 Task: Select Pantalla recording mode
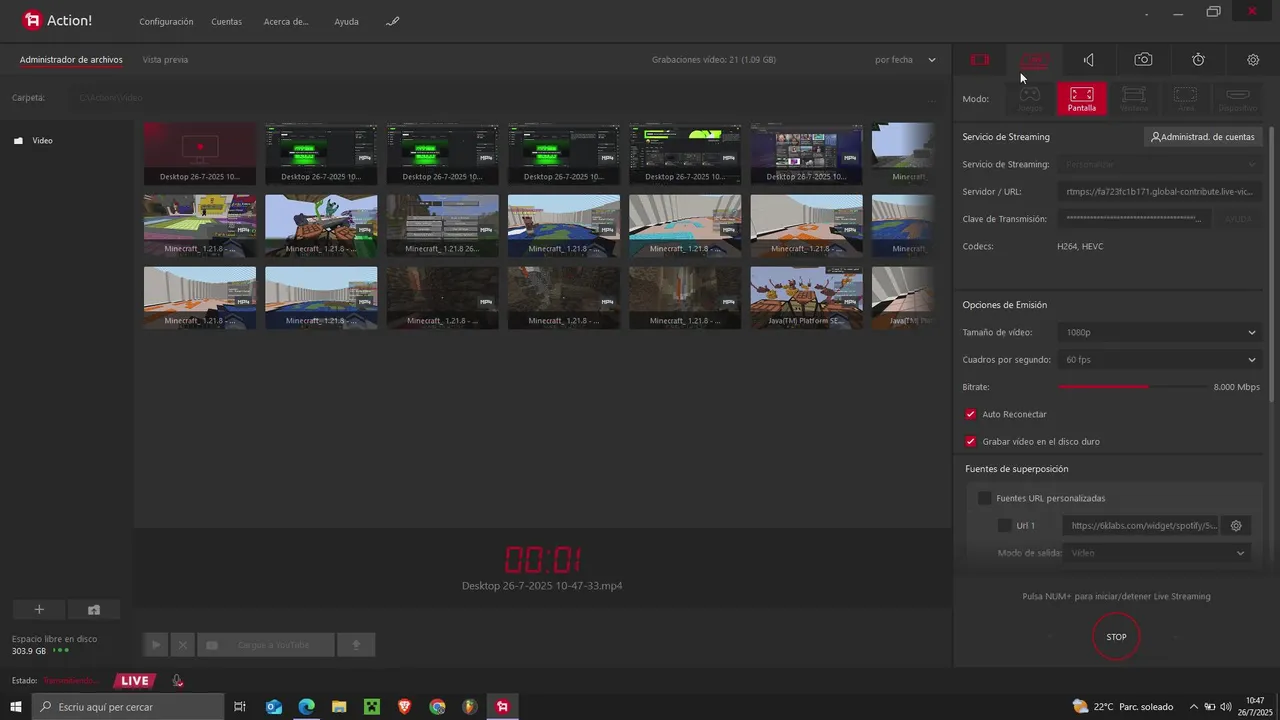1082,98
